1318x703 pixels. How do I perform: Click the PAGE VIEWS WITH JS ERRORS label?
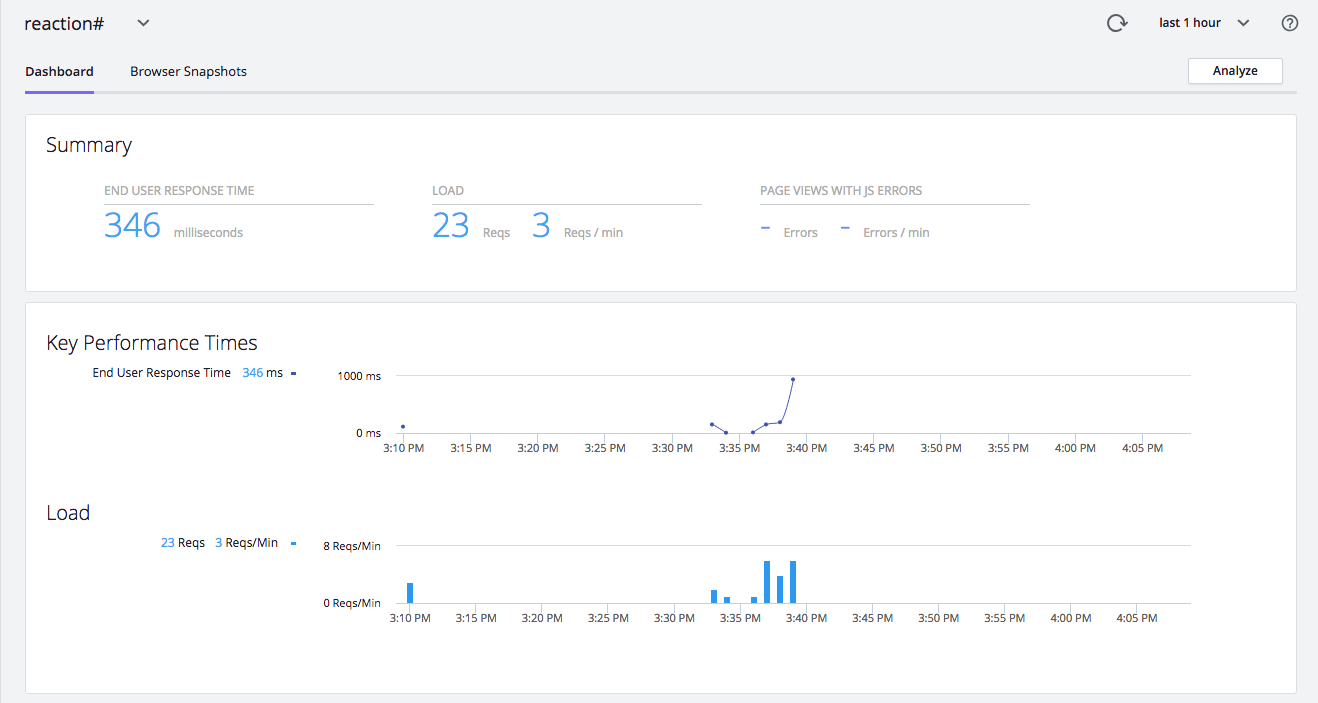[x=841, y=191]
